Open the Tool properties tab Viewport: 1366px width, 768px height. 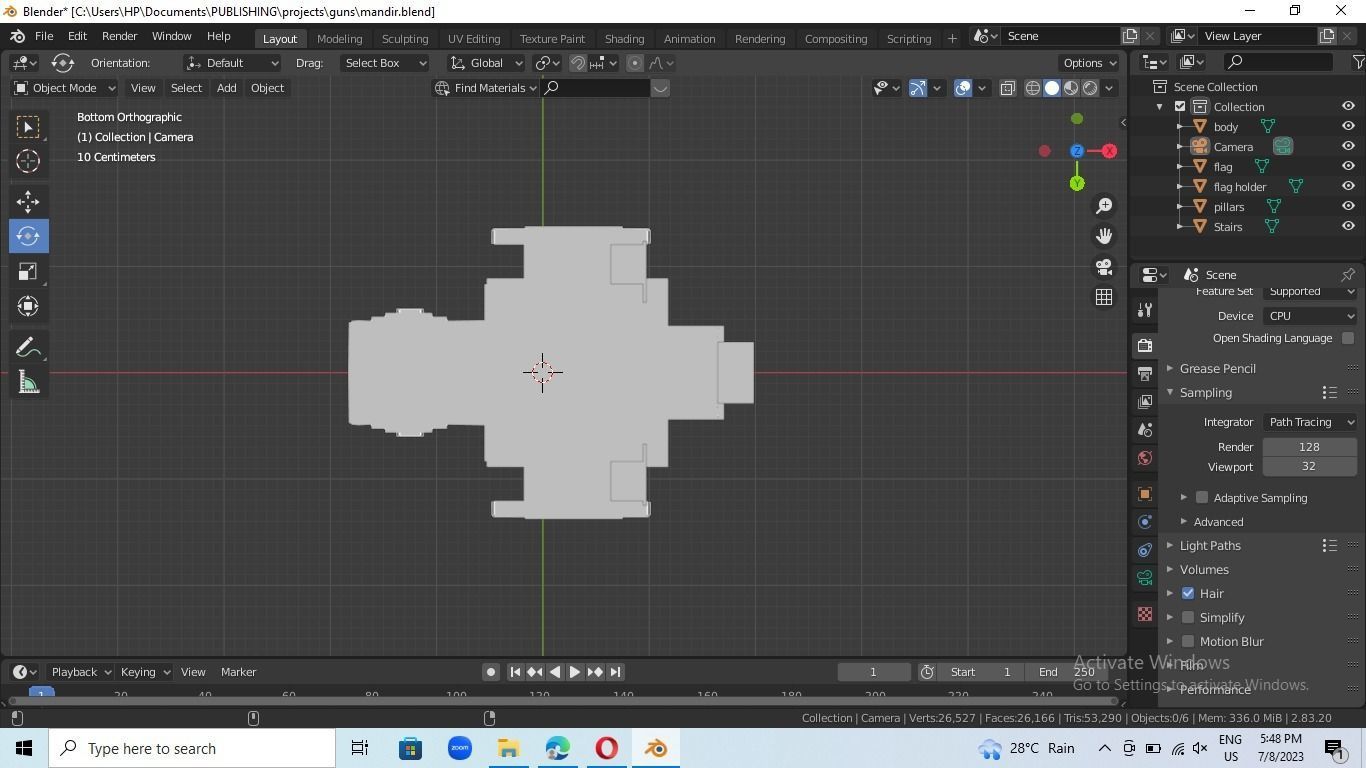tap(1145, 309)
